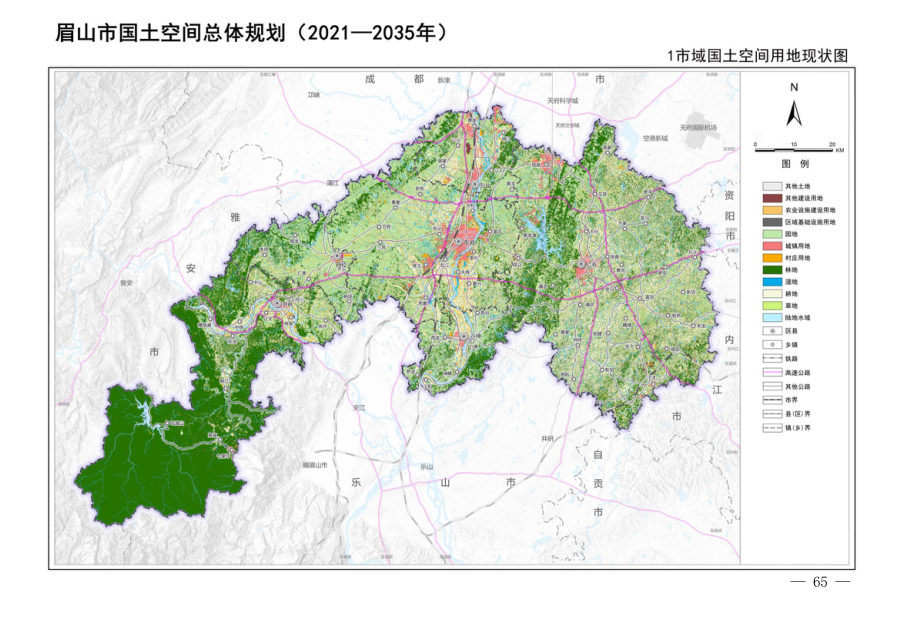
Task: Click the 草地 legend label text
Action: [792, 306]
